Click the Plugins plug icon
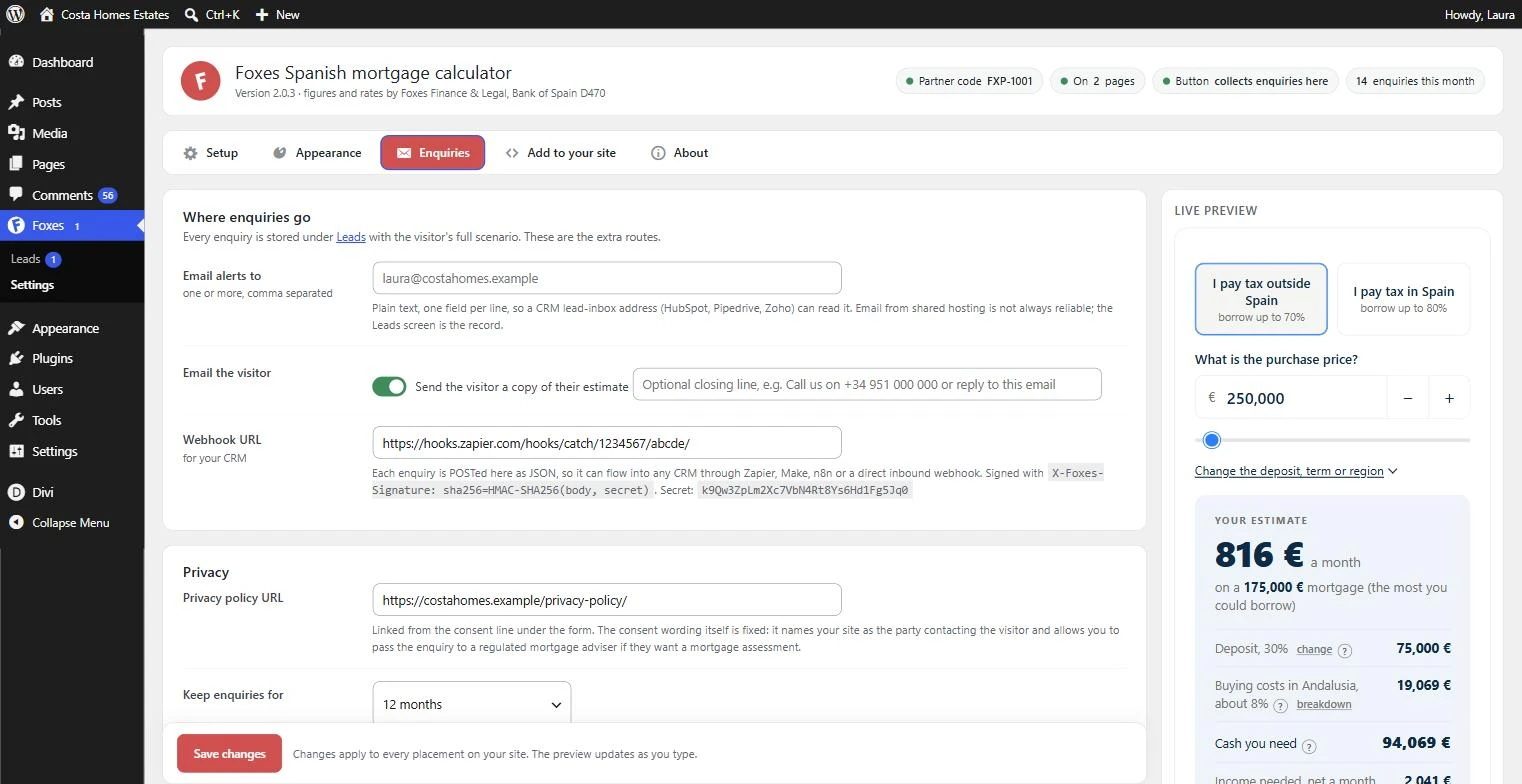 coord(16,358)
